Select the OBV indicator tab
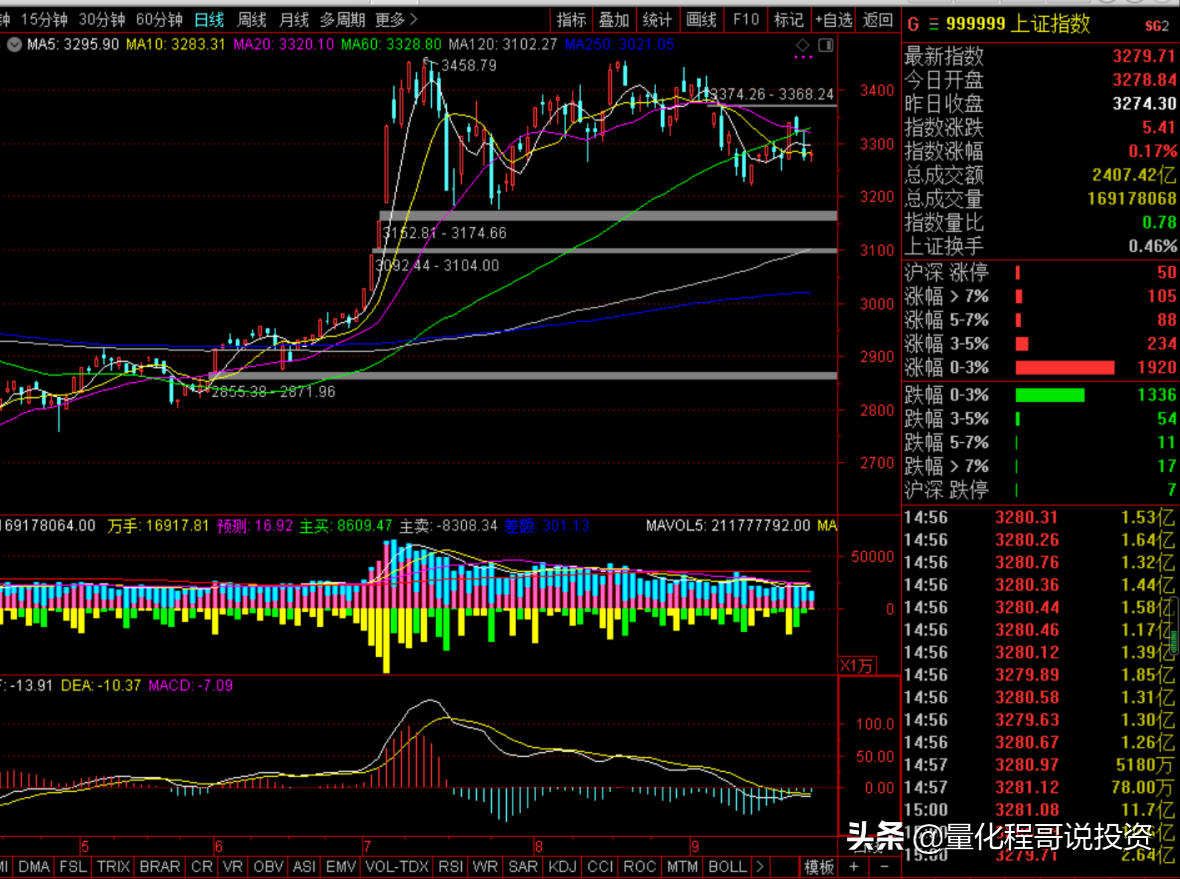 coord(268,867)
